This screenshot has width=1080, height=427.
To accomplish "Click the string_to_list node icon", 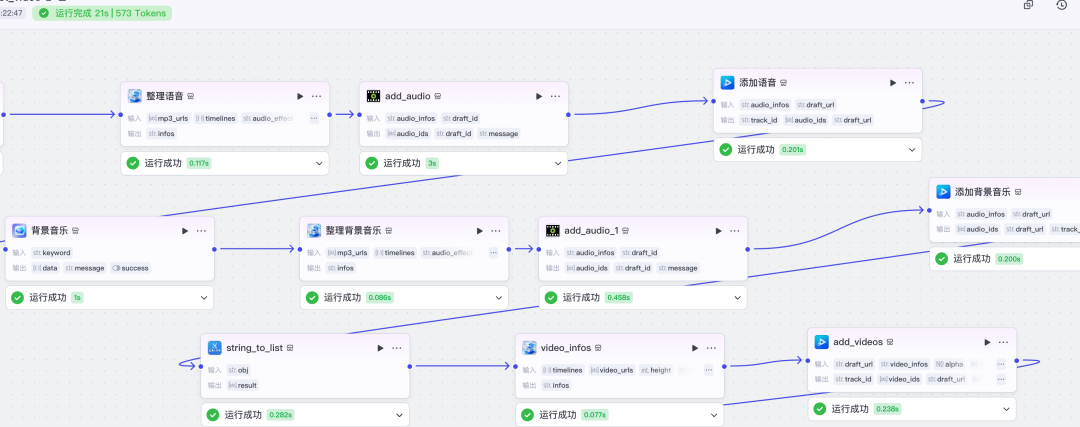I will [215, 347].
